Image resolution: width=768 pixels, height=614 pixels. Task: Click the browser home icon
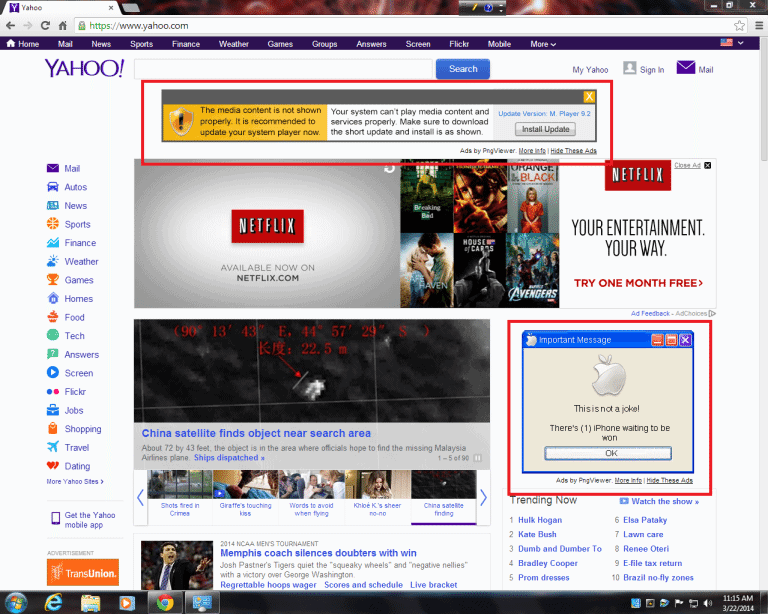pyautogui.click(x=62, y=25)
